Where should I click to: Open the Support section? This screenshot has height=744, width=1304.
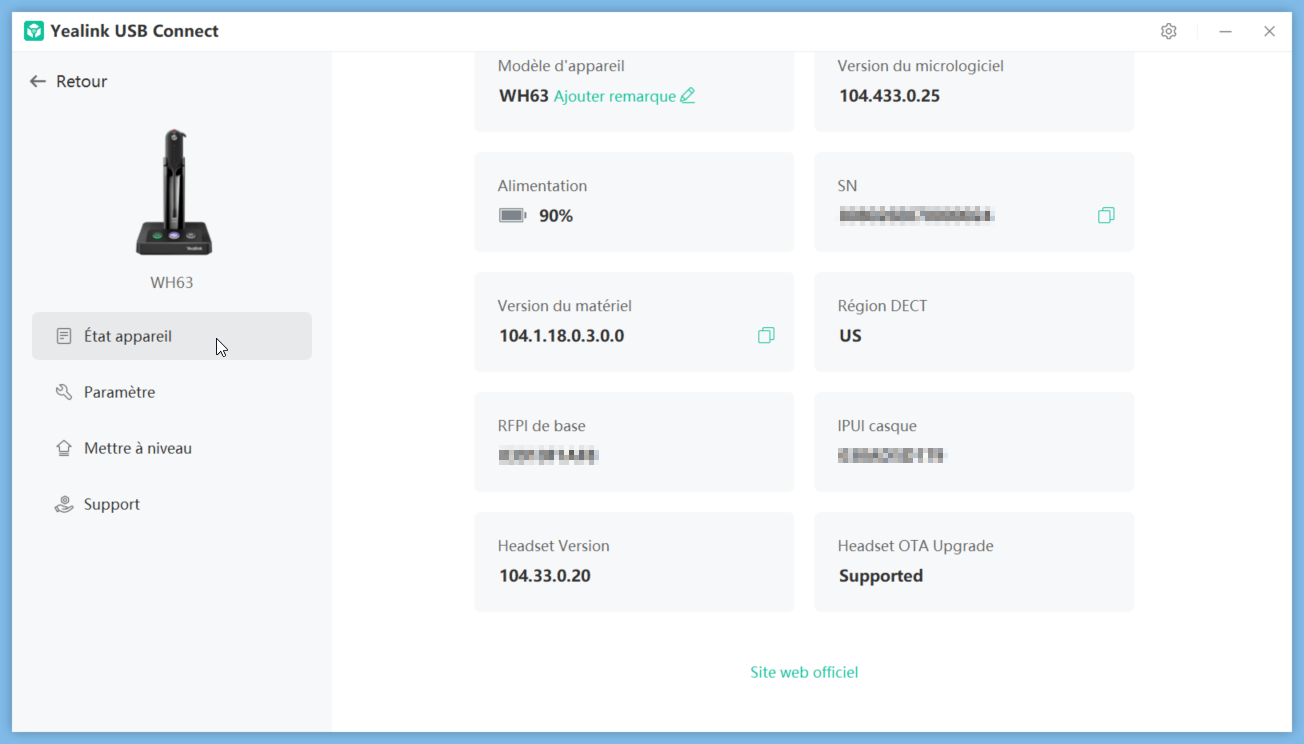point(172,504)
